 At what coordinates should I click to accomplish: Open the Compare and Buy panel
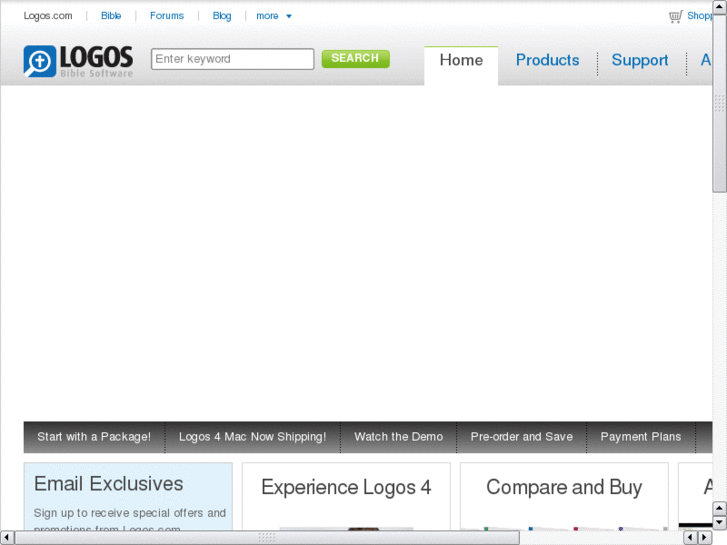coord(564,496)
